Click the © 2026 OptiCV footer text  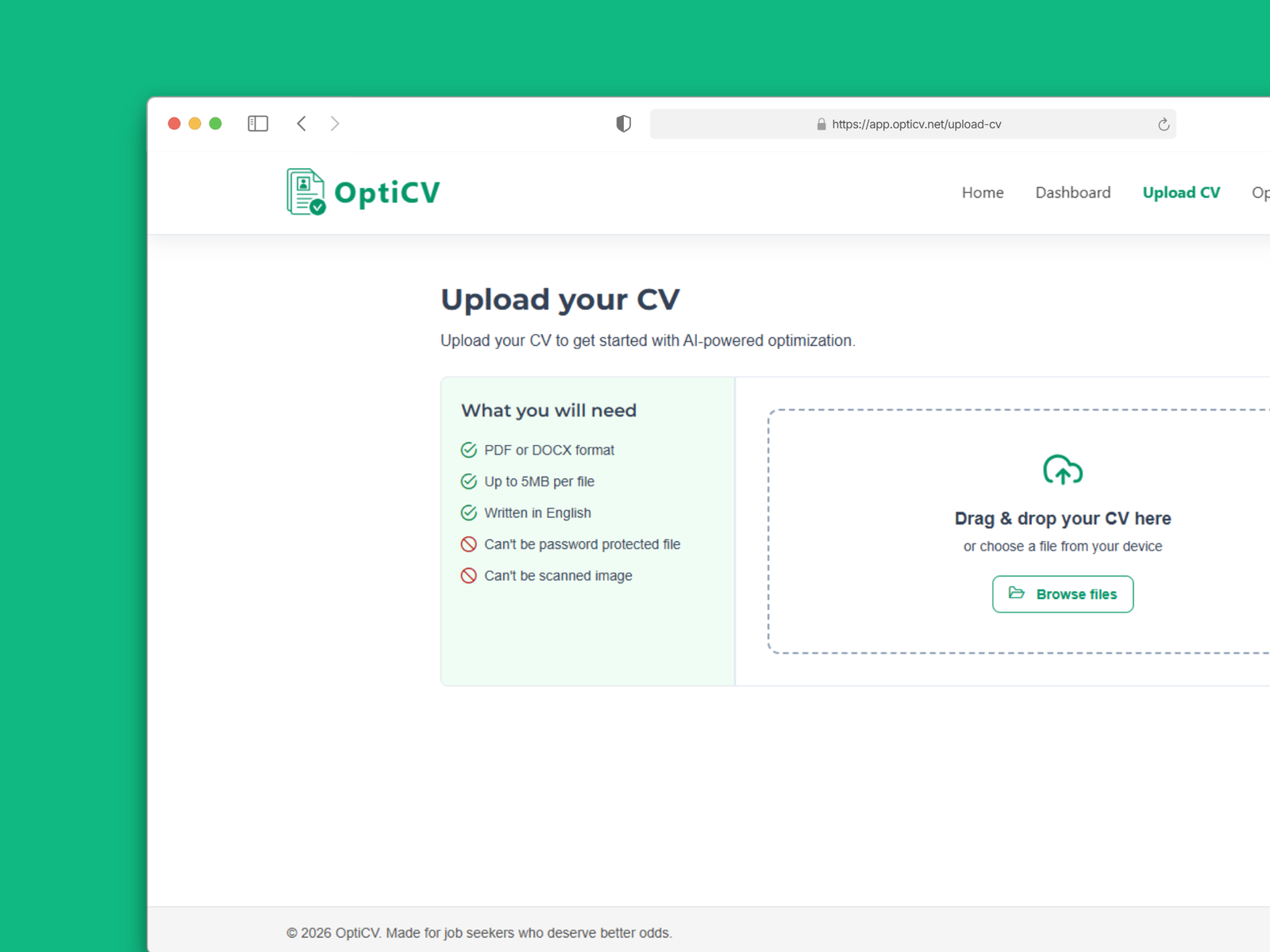479,933
